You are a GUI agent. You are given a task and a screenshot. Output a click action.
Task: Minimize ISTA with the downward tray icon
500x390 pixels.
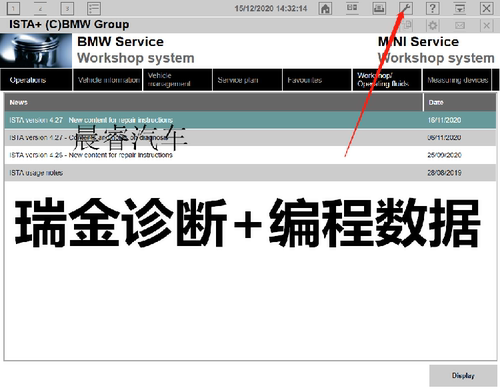click(x=459, y=8)
